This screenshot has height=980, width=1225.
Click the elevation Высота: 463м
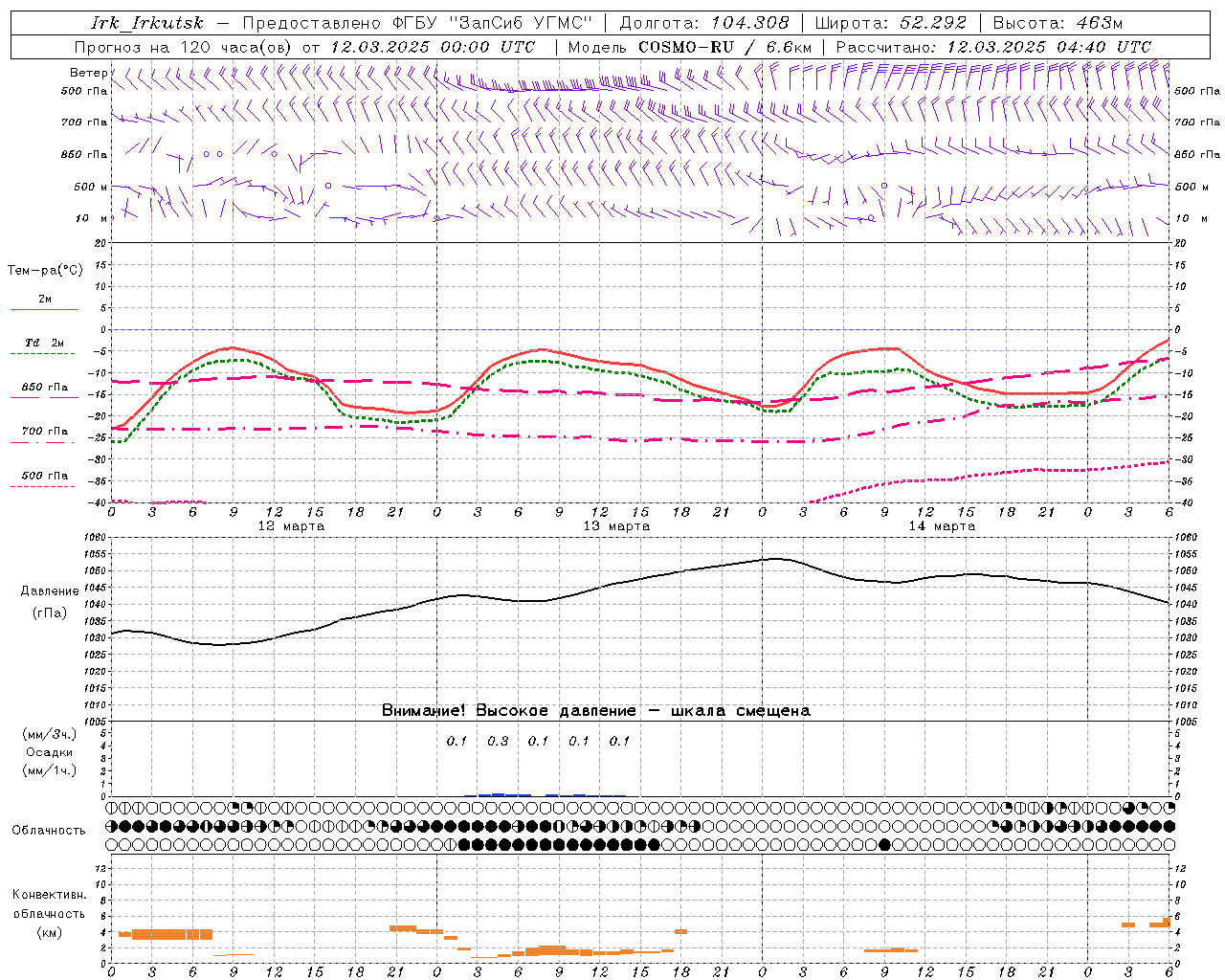click(1058, 23)
